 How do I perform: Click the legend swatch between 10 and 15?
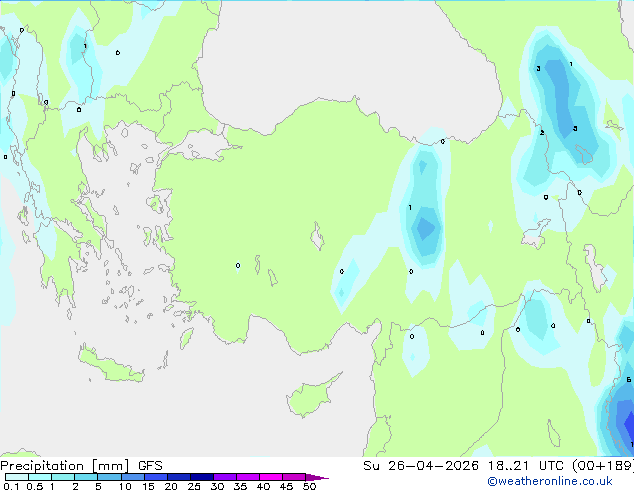[x=132, y=477]
